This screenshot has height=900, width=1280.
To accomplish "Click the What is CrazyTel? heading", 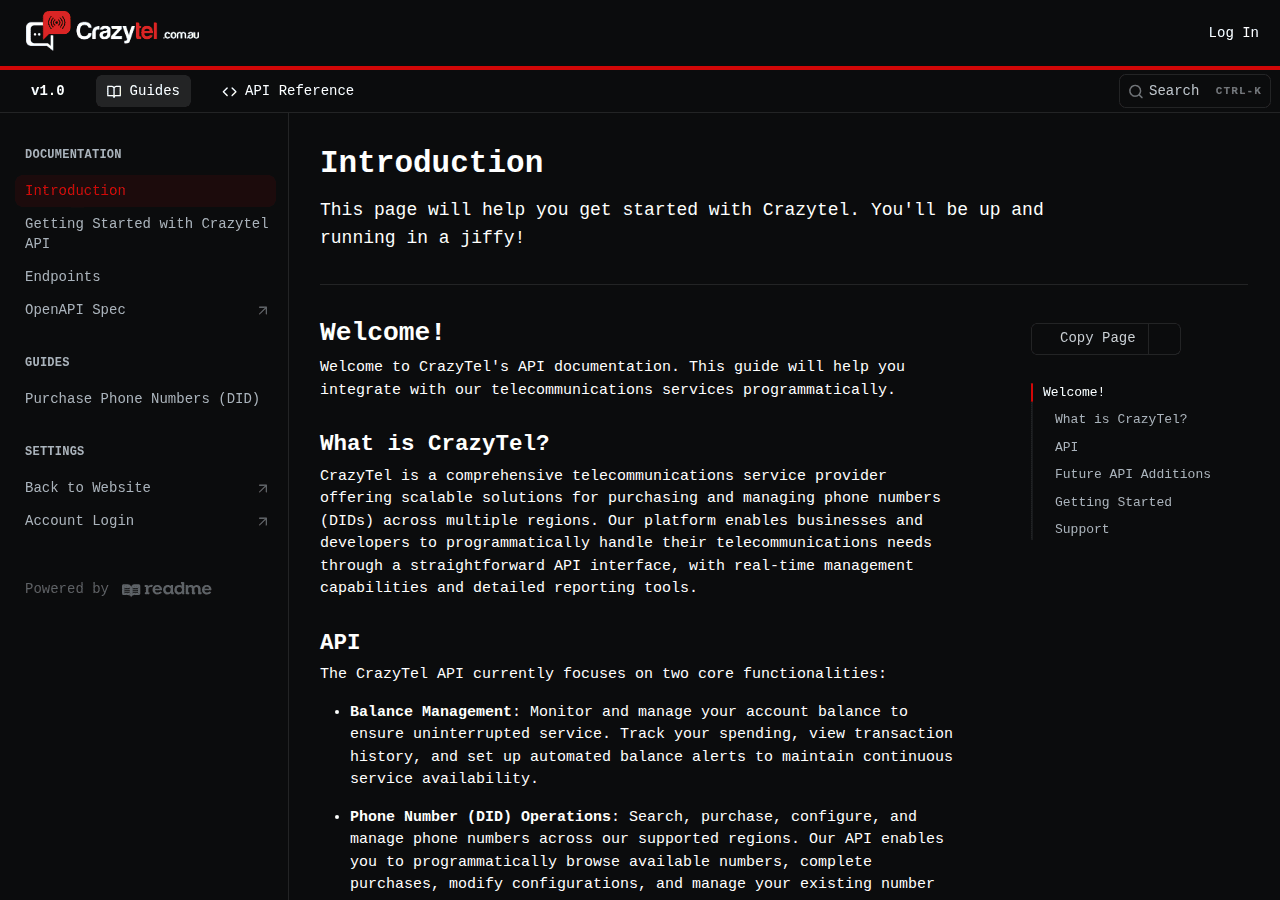I will [x=435, y=443].
